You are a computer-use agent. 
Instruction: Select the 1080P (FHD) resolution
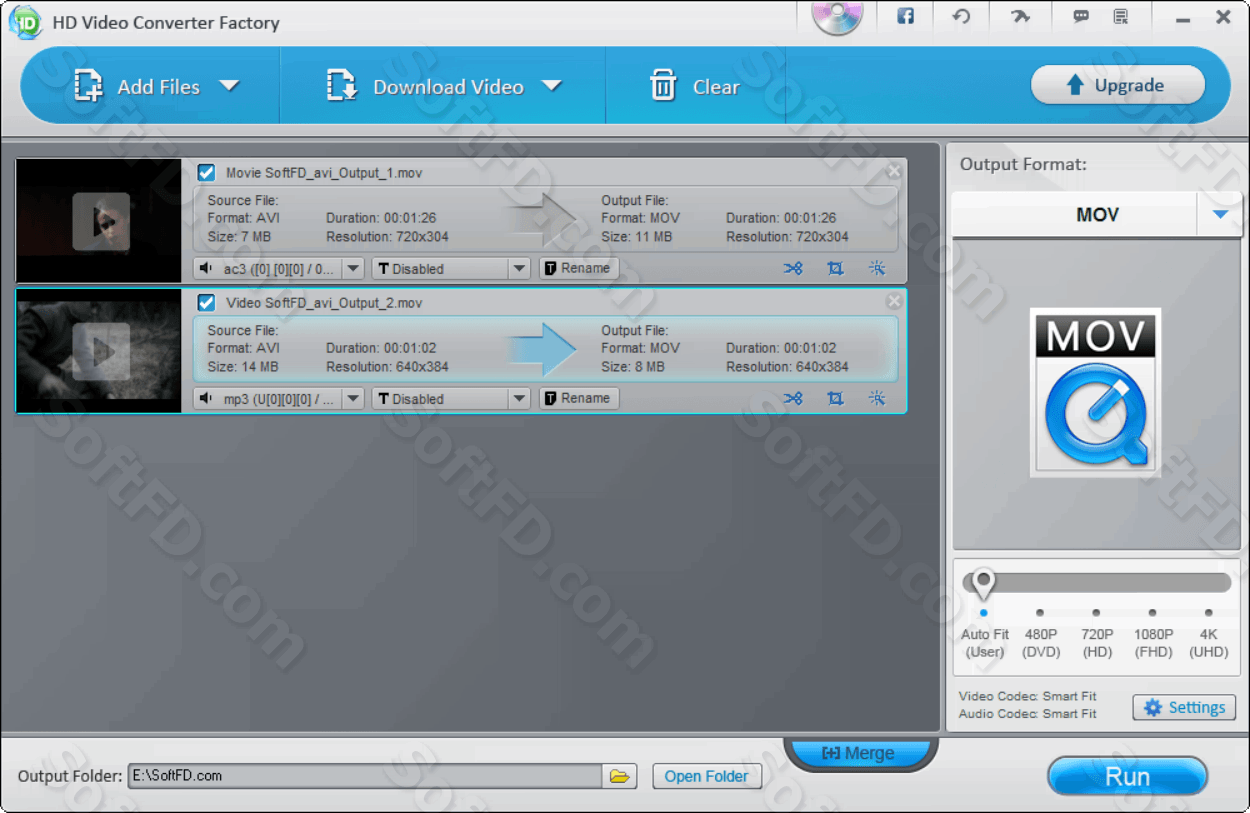coord(1153,642)
